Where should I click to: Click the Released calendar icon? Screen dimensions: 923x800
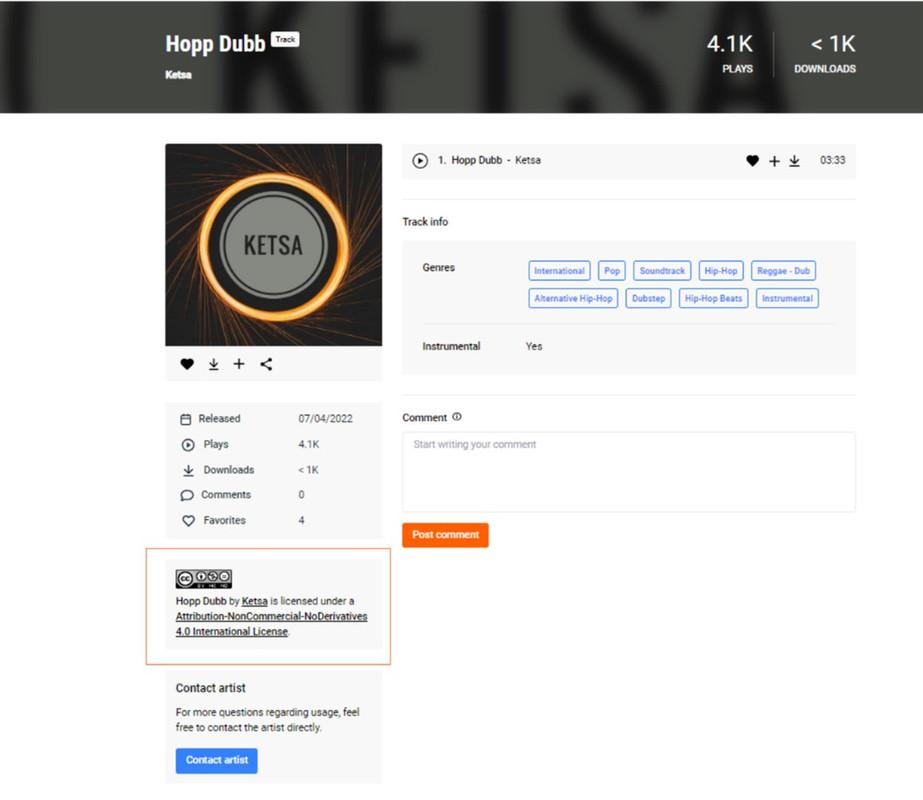coord(185,419)
